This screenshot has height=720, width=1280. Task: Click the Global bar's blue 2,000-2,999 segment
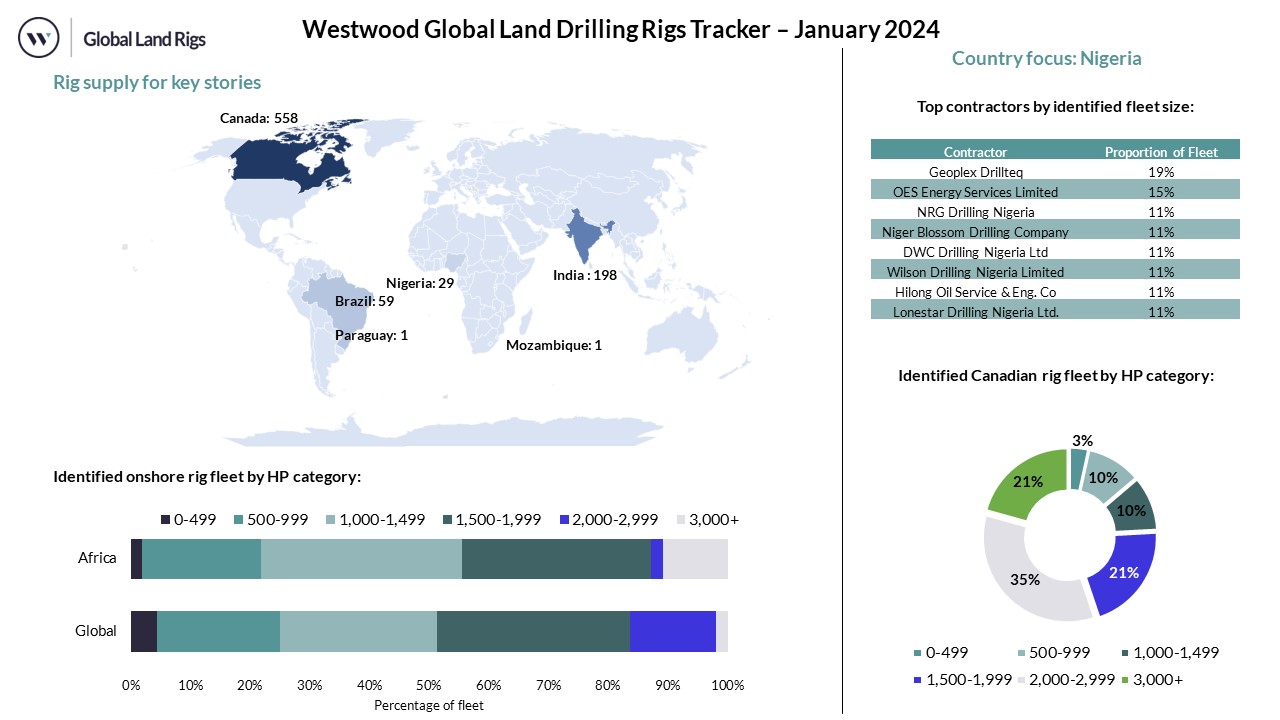coord(672,631)
